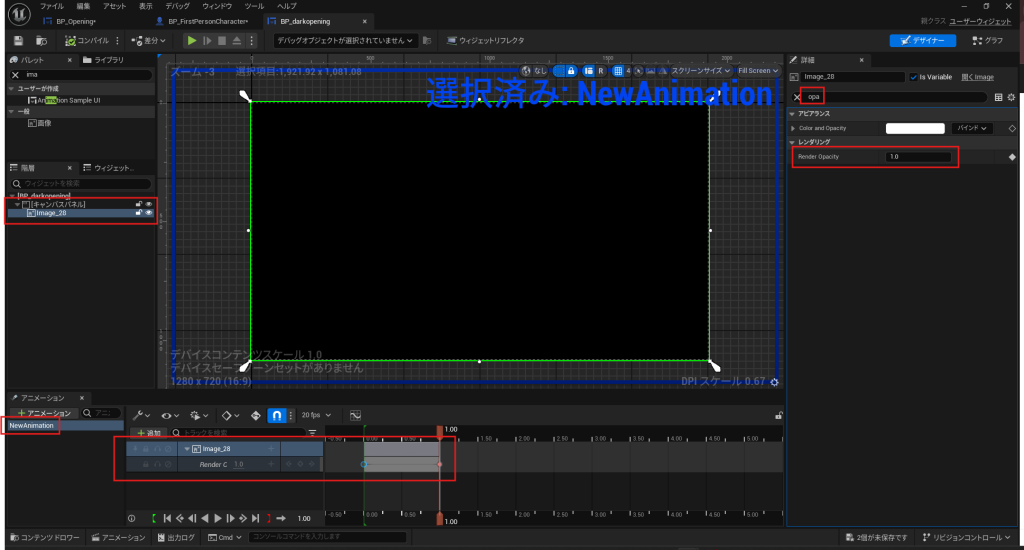1024x550 pixels.
Task: Open the curve editor icon in animation toolbar
Action: tap(355, 415)
